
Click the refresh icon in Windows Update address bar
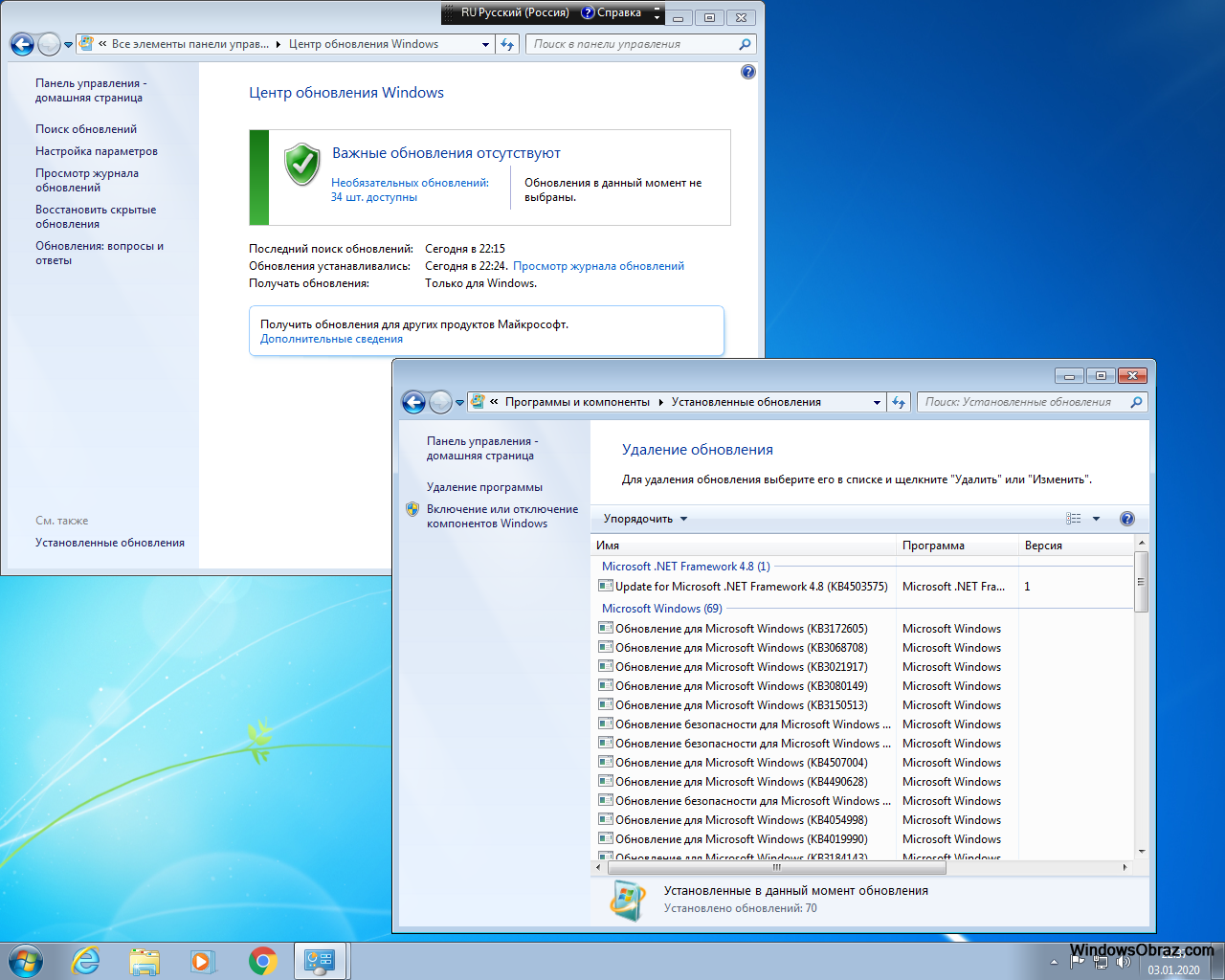507,44
